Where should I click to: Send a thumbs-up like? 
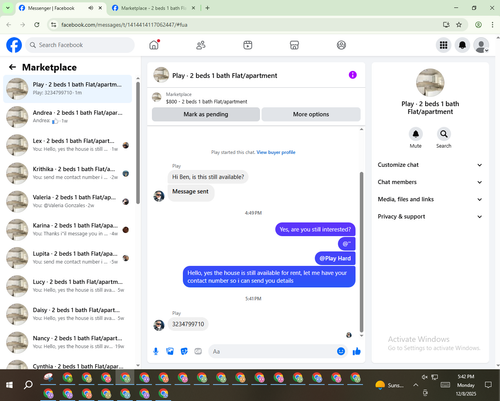pos(357,351)
